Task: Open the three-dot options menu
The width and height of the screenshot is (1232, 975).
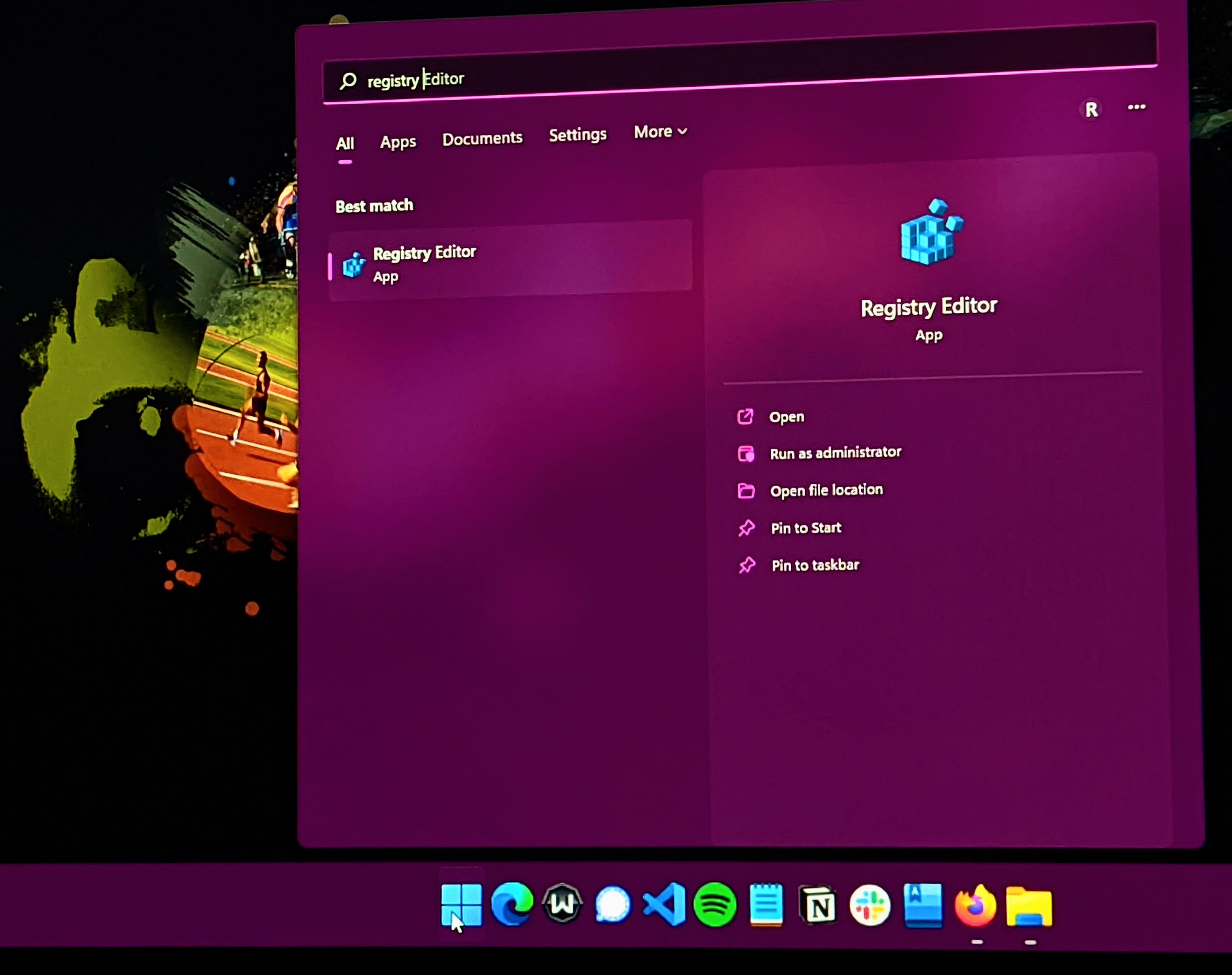Action: (x=1136, y=107)
